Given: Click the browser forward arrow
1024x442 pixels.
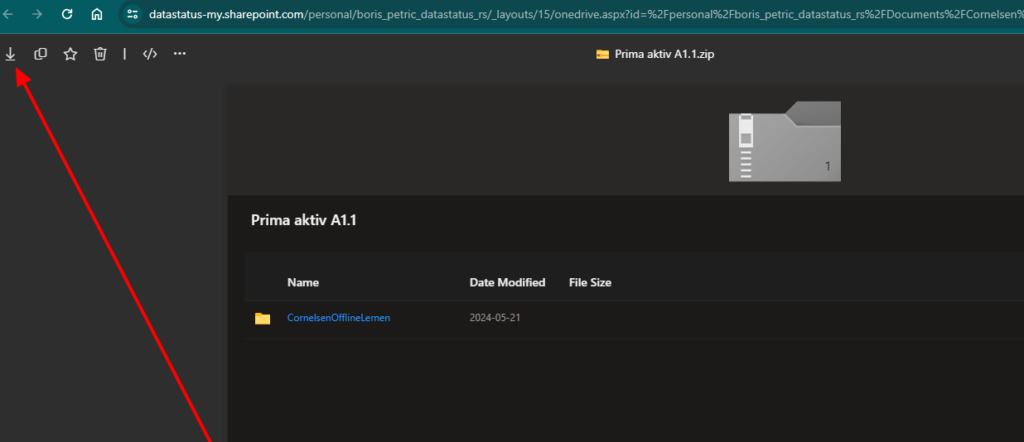Looking at the screenshot, I should (37, 14).
